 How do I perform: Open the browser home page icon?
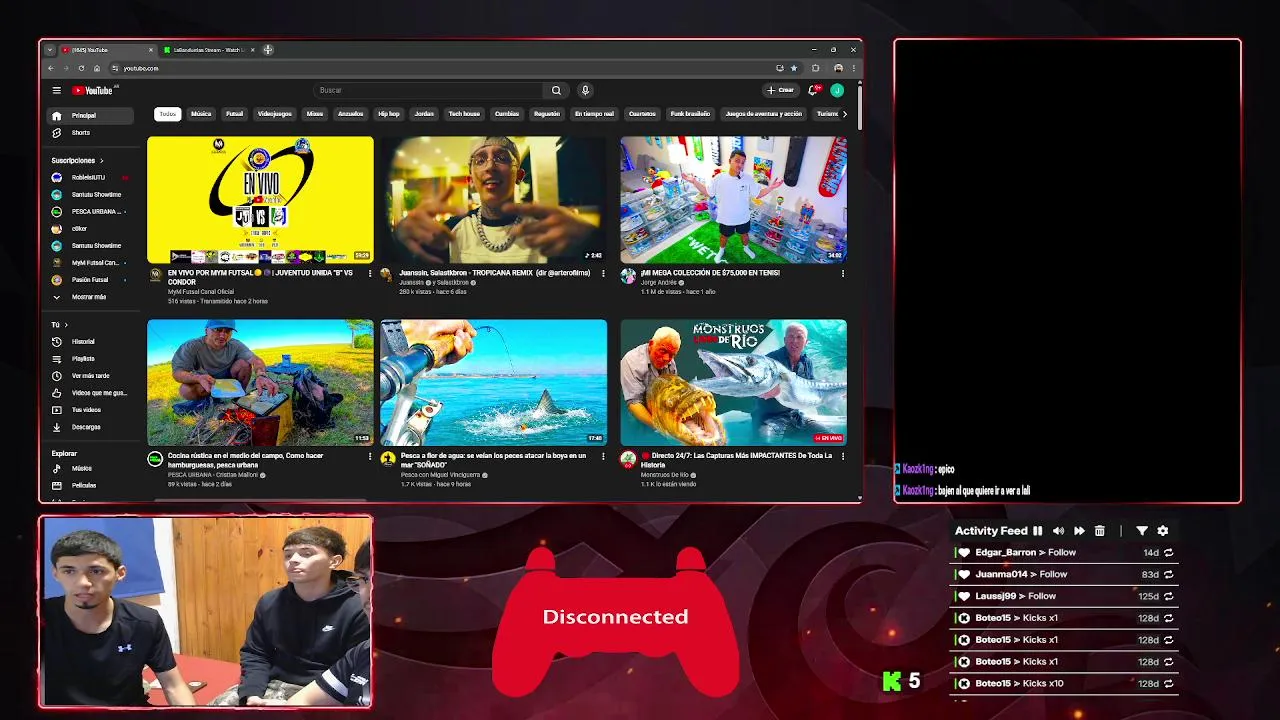96,68
